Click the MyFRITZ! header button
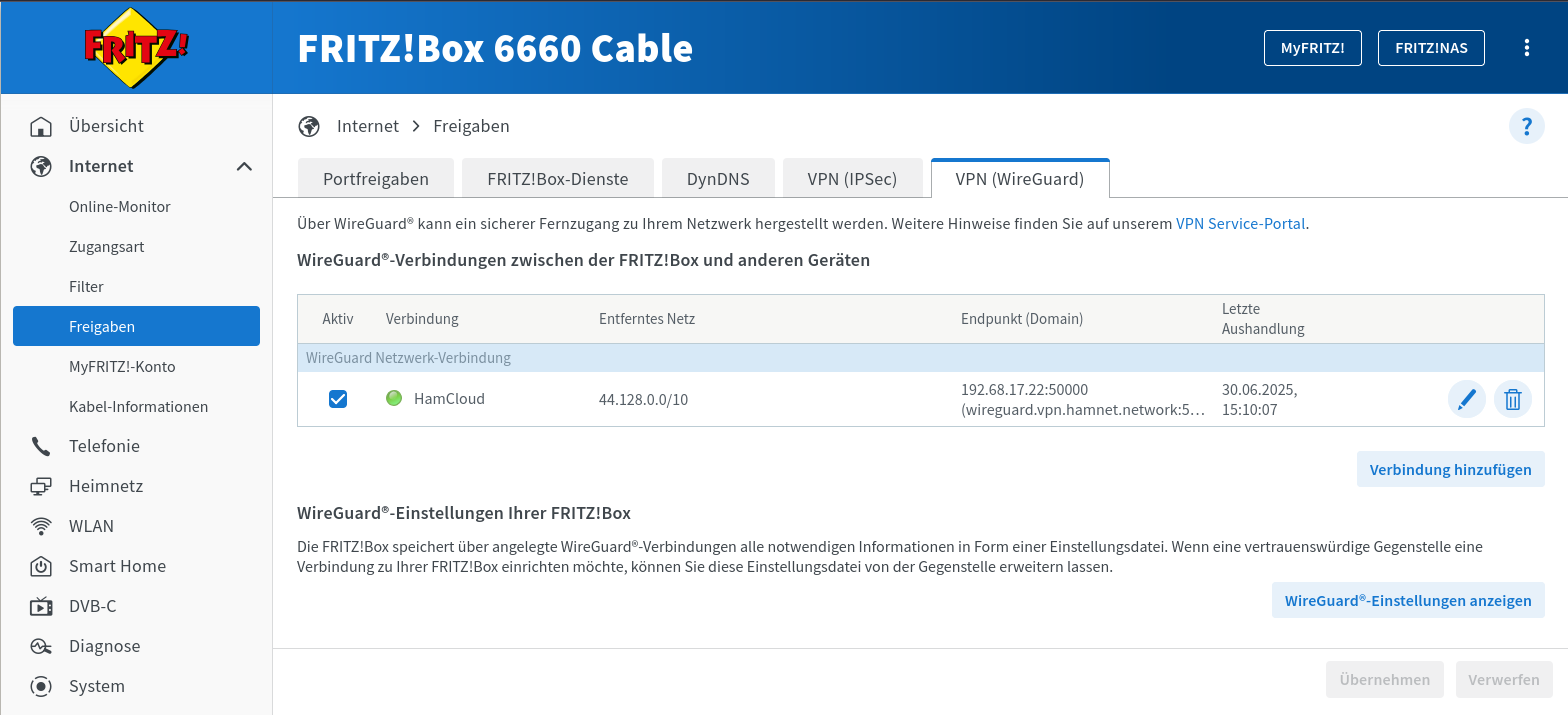Image resolution: width=1568 pixels, height=715 pixels. click(1313, 48)
